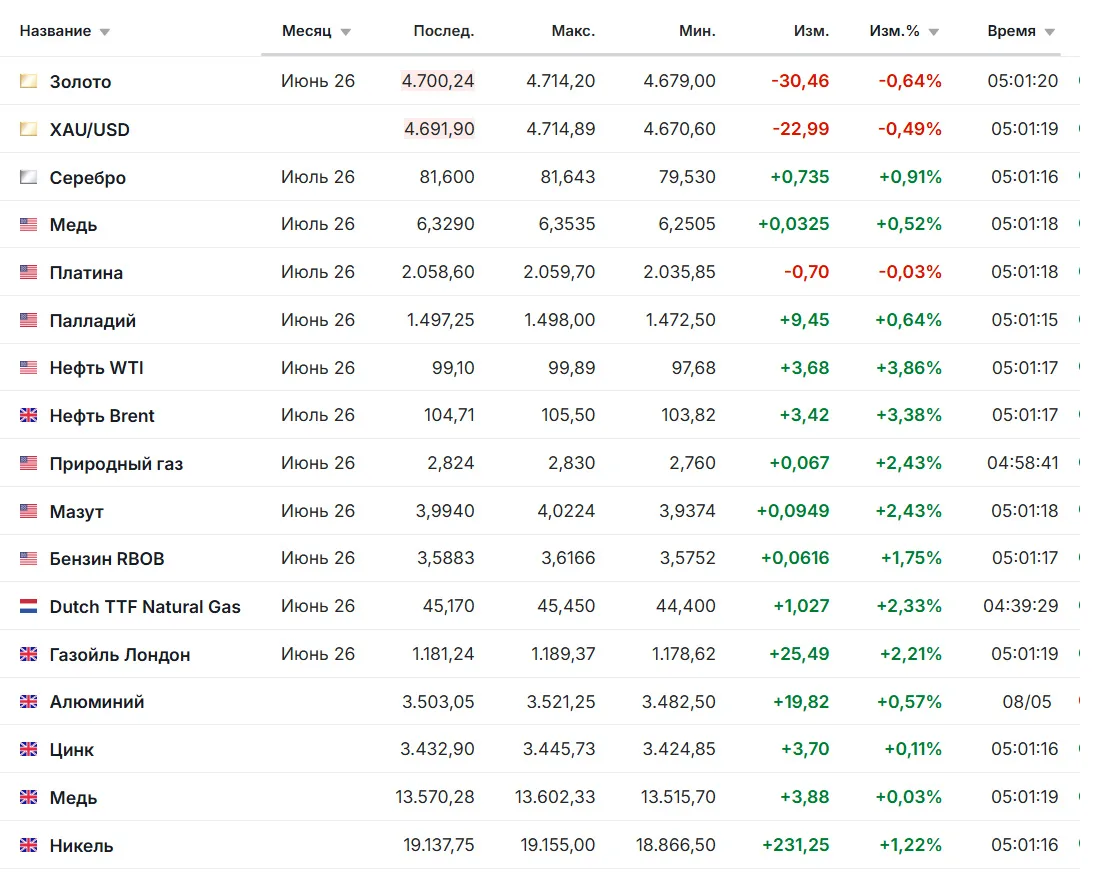Click the UK flag icon beside Никель
The image size is (1099, 872).
29,845
